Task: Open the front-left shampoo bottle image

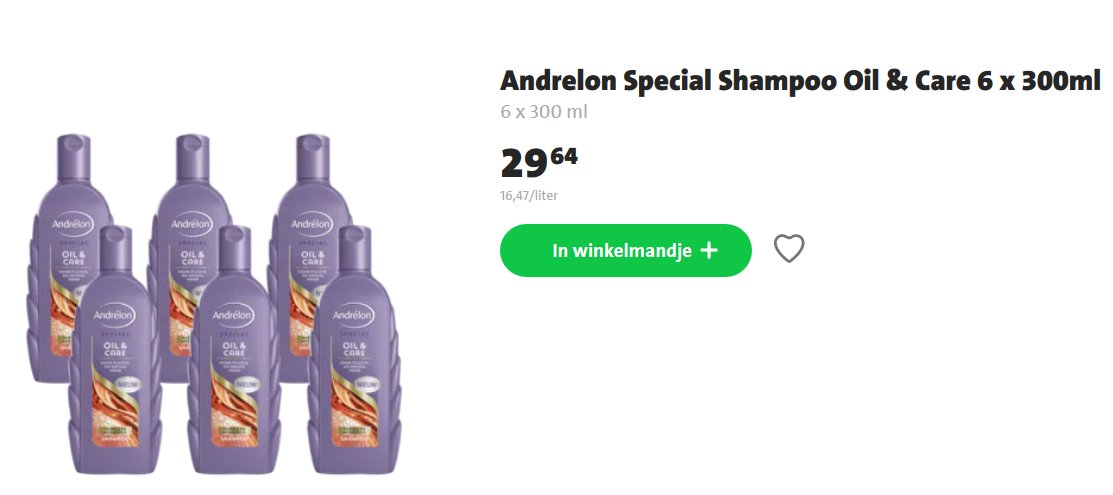Action: pos(114,350)
